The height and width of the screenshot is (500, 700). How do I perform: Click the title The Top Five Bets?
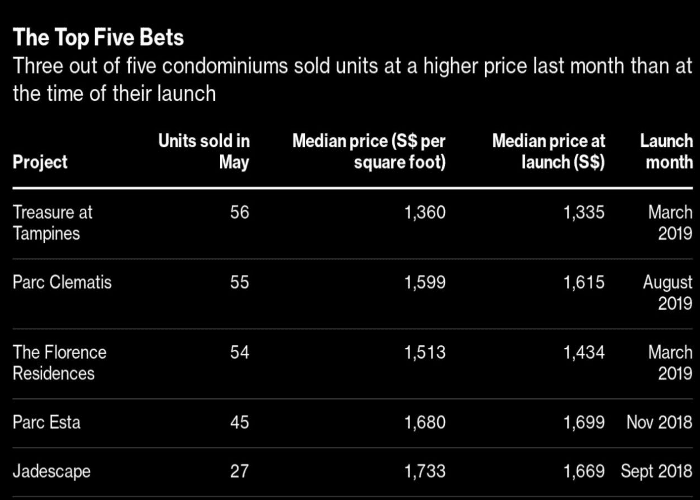[98, 38]
